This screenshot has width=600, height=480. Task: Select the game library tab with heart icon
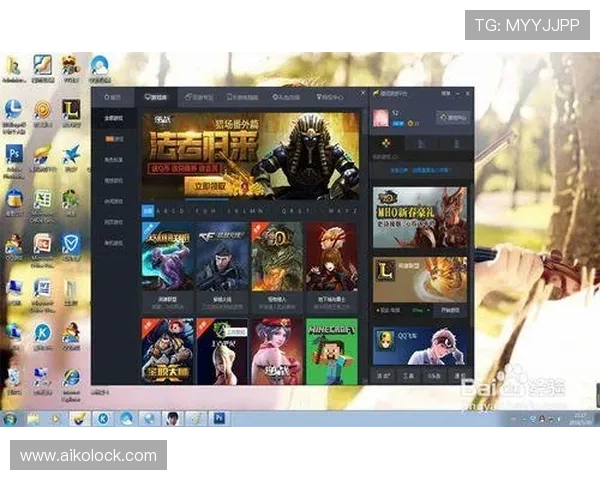(x=156, y=97)
